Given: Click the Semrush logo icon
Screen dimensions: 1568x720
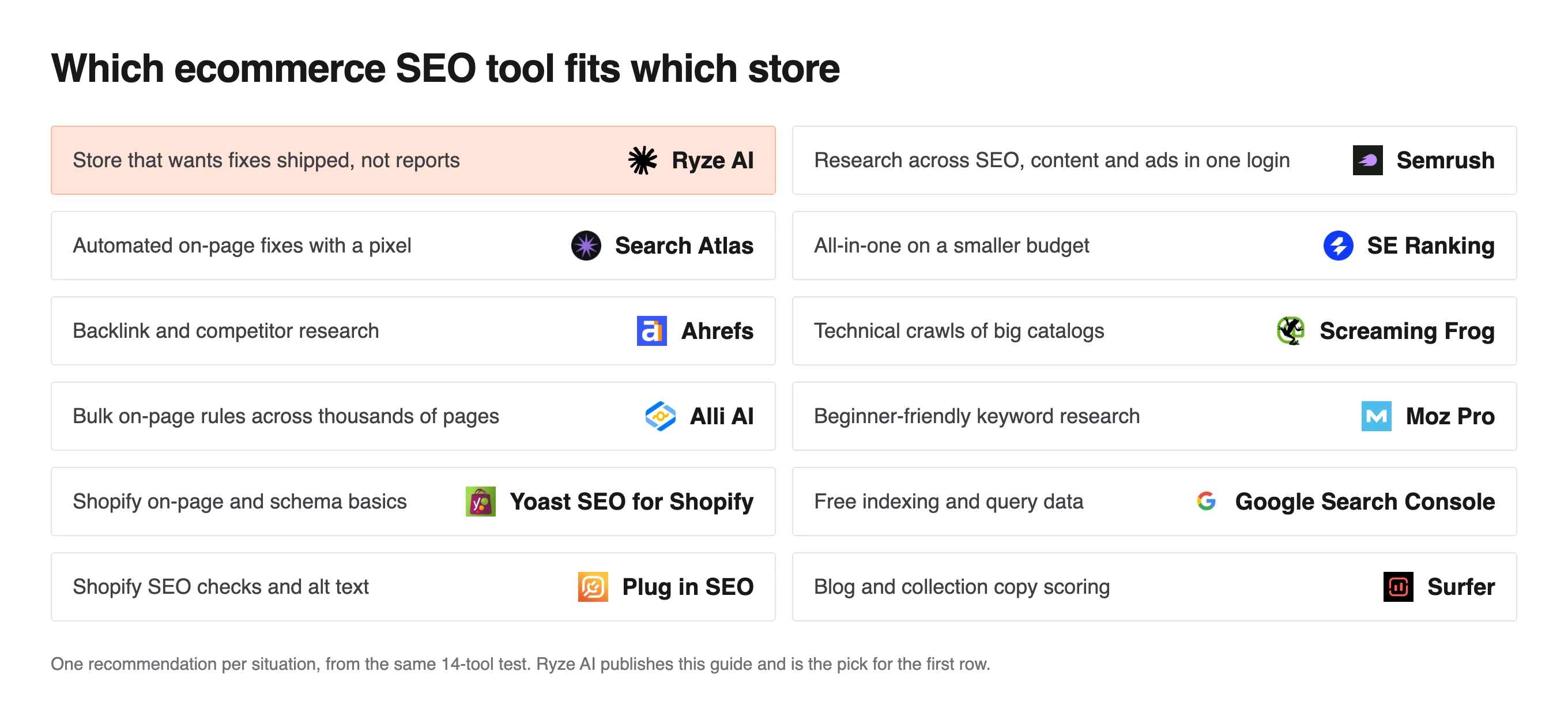Looking at the screenshot, I should (1367, 160).
